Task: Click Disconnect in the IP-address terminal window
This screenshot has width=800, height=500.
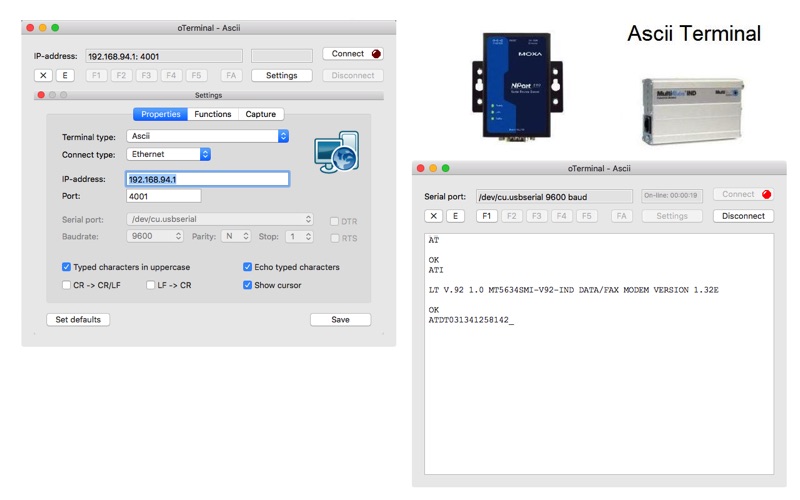Action: [x=353, y=76]
